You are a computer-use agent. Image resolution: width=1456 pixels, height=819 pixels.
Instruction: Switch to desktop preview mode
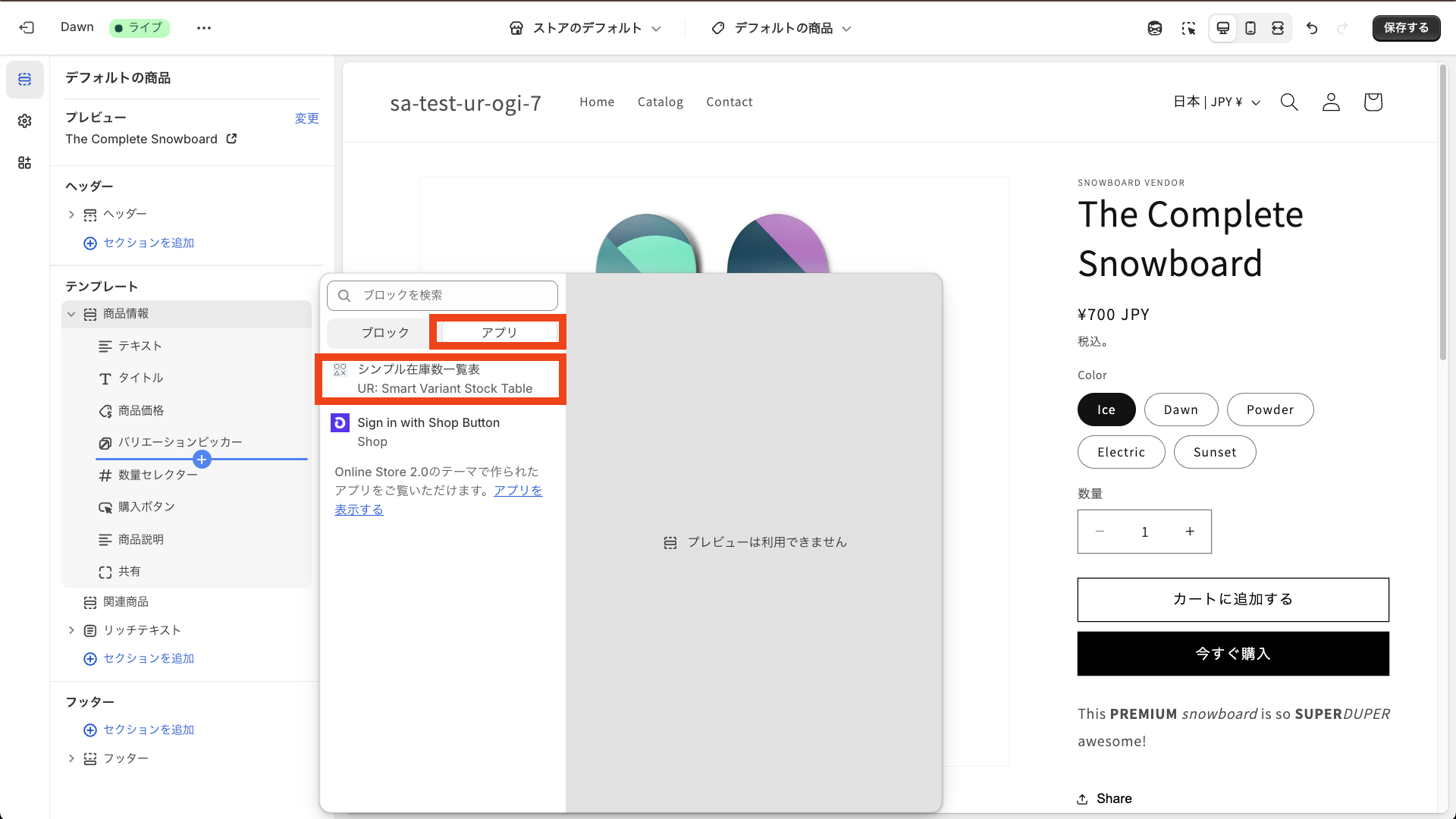(x=1222, y=28)
